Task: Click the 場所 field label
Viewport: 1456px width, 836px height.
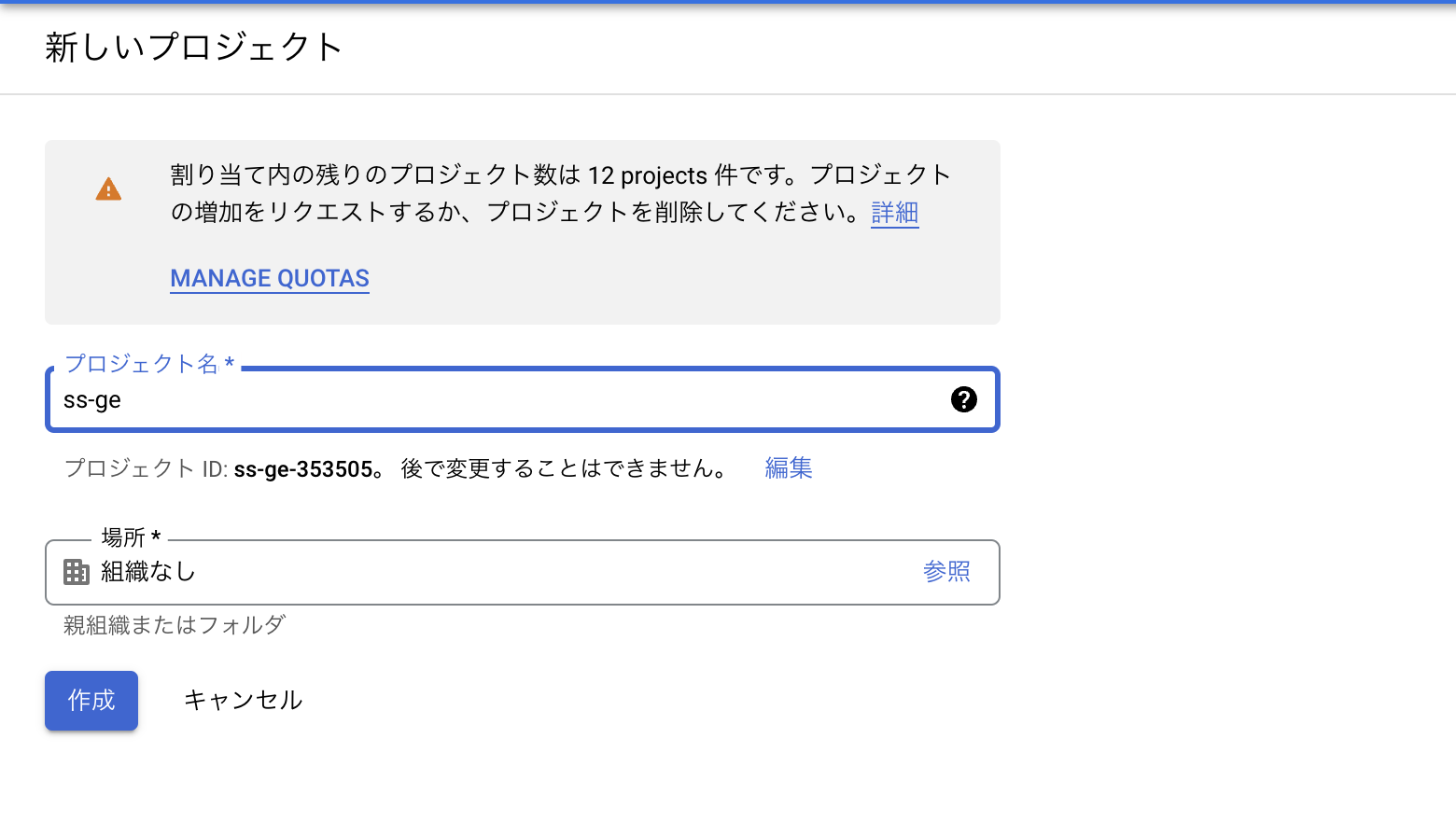Action: click(131, 537)
